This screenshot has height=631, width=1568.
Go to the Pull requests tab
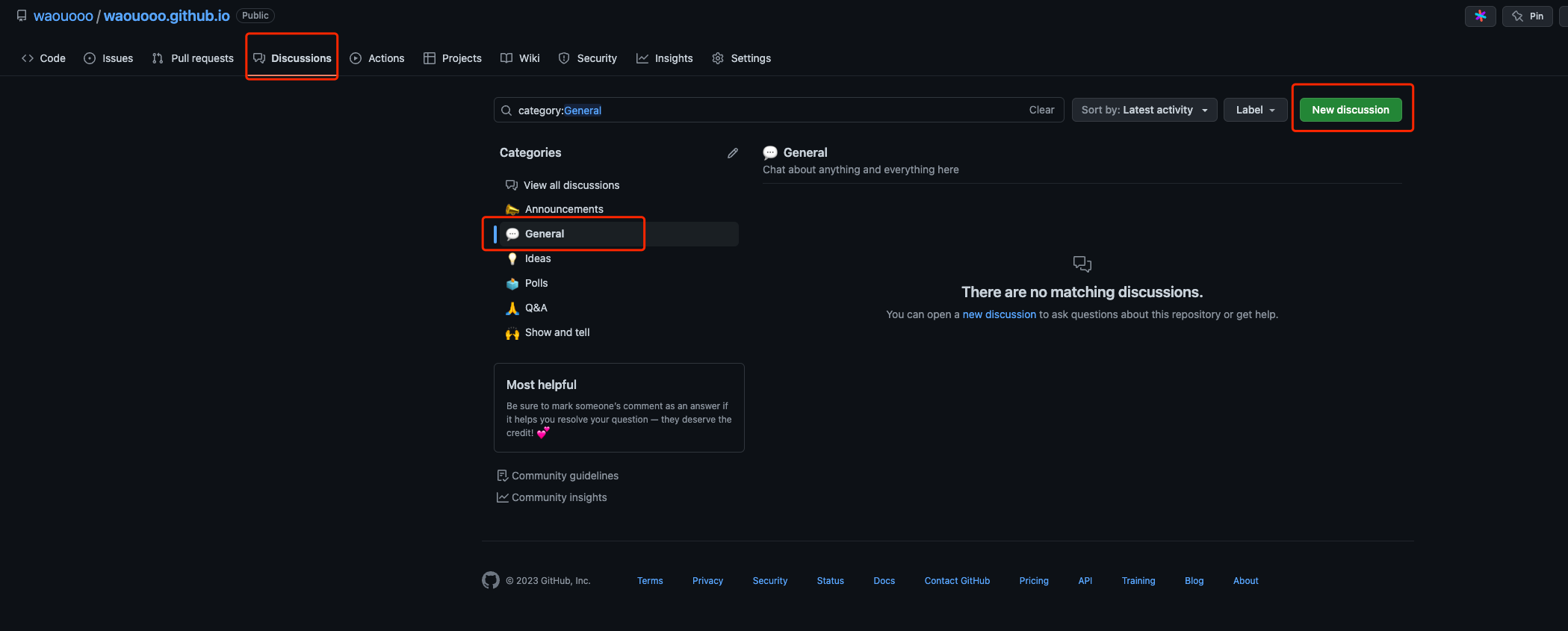coord(193,58)
